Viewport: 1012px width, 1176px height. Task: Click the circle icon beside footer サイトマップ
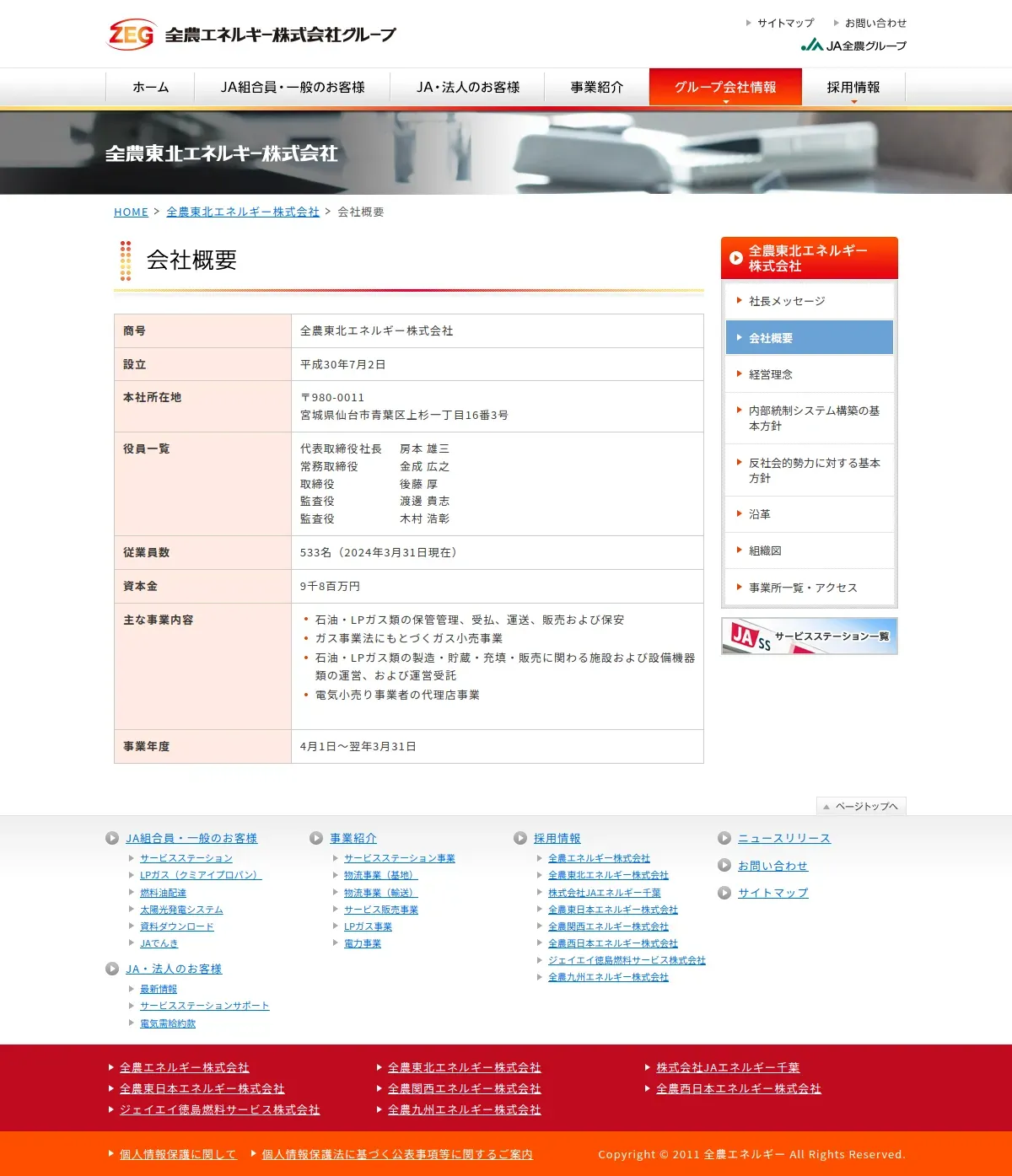(x=724, y=893)
